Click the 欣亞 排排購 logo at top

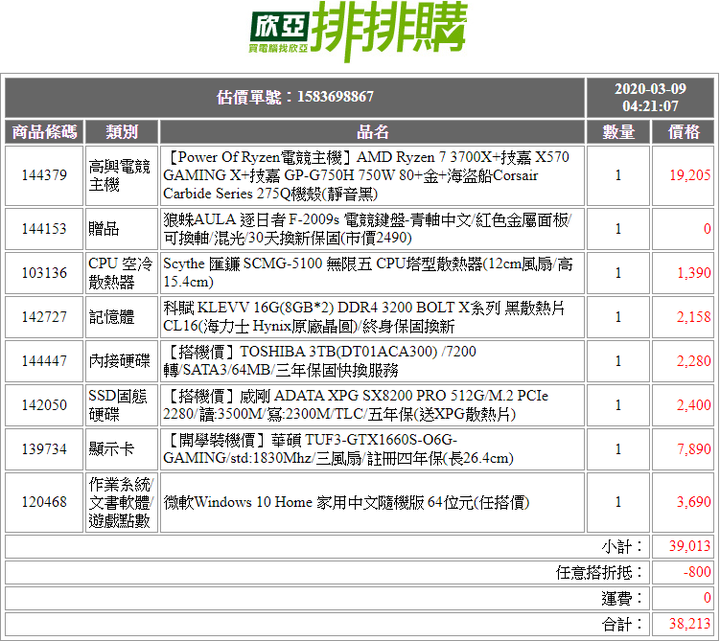[x=358, y=31]
